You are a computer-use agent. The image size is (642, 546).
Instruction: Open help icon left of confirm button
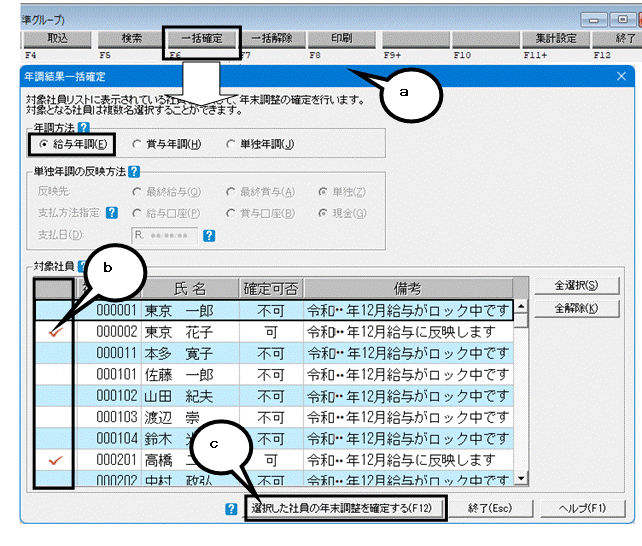(231, 509)
